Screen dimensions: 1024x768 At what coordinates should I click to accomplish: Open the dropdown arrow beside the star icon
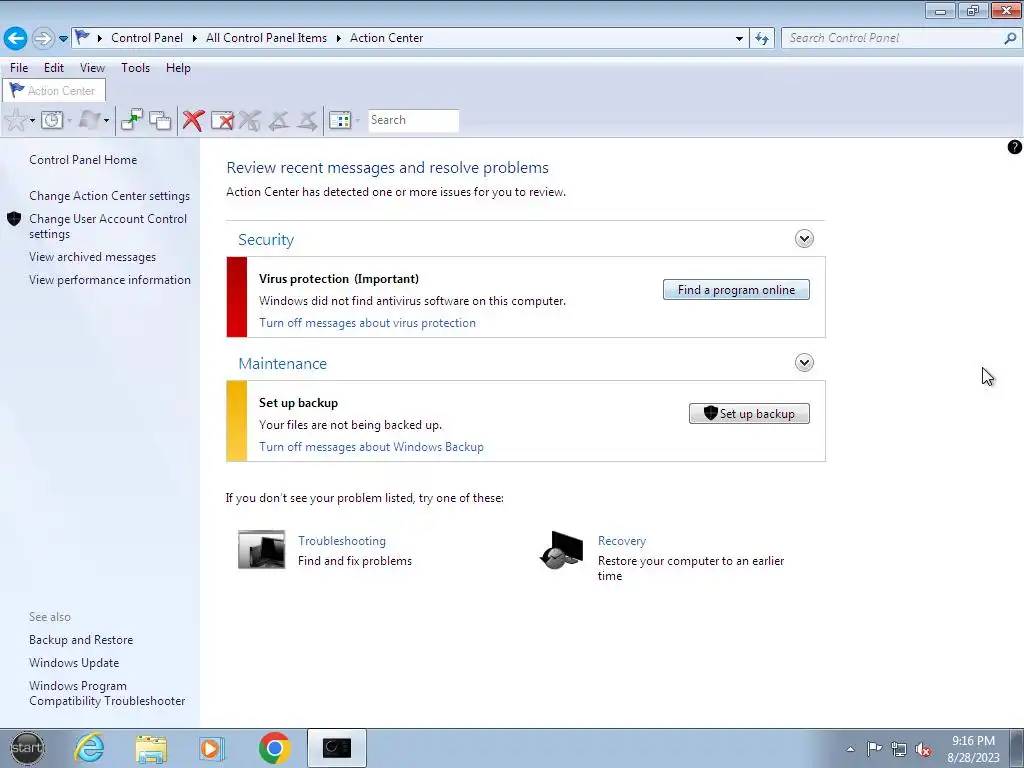[x=32, y=121]
